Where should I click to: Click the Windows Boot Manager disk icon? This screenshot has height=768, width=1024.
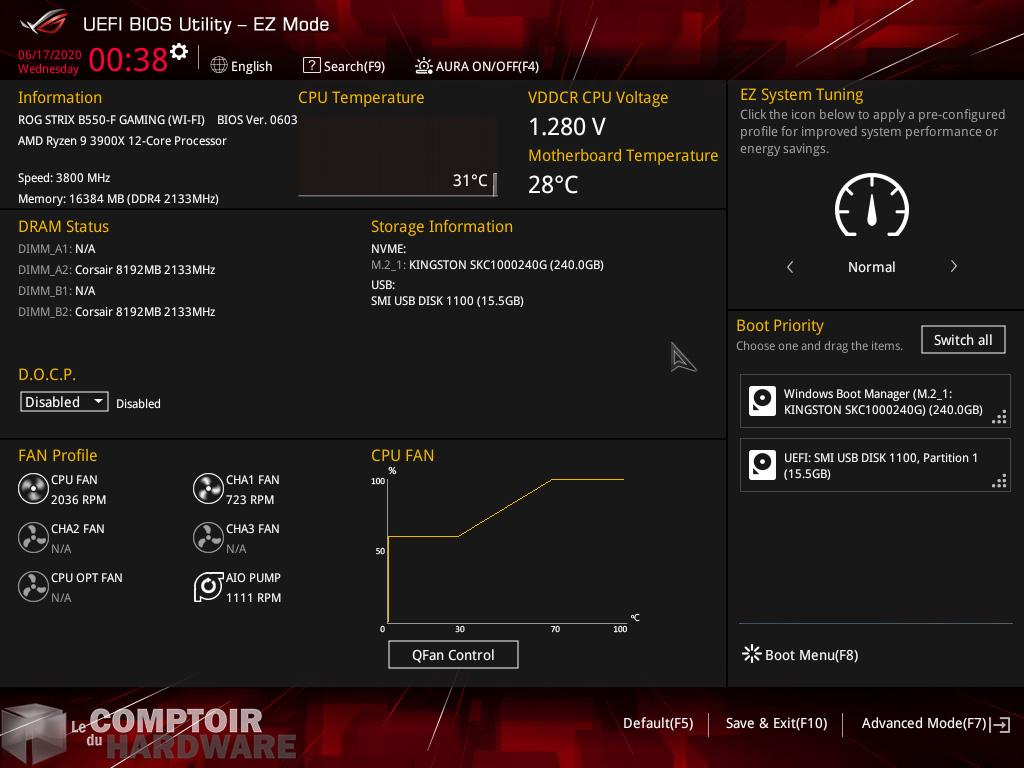click(x=762, y=401)
